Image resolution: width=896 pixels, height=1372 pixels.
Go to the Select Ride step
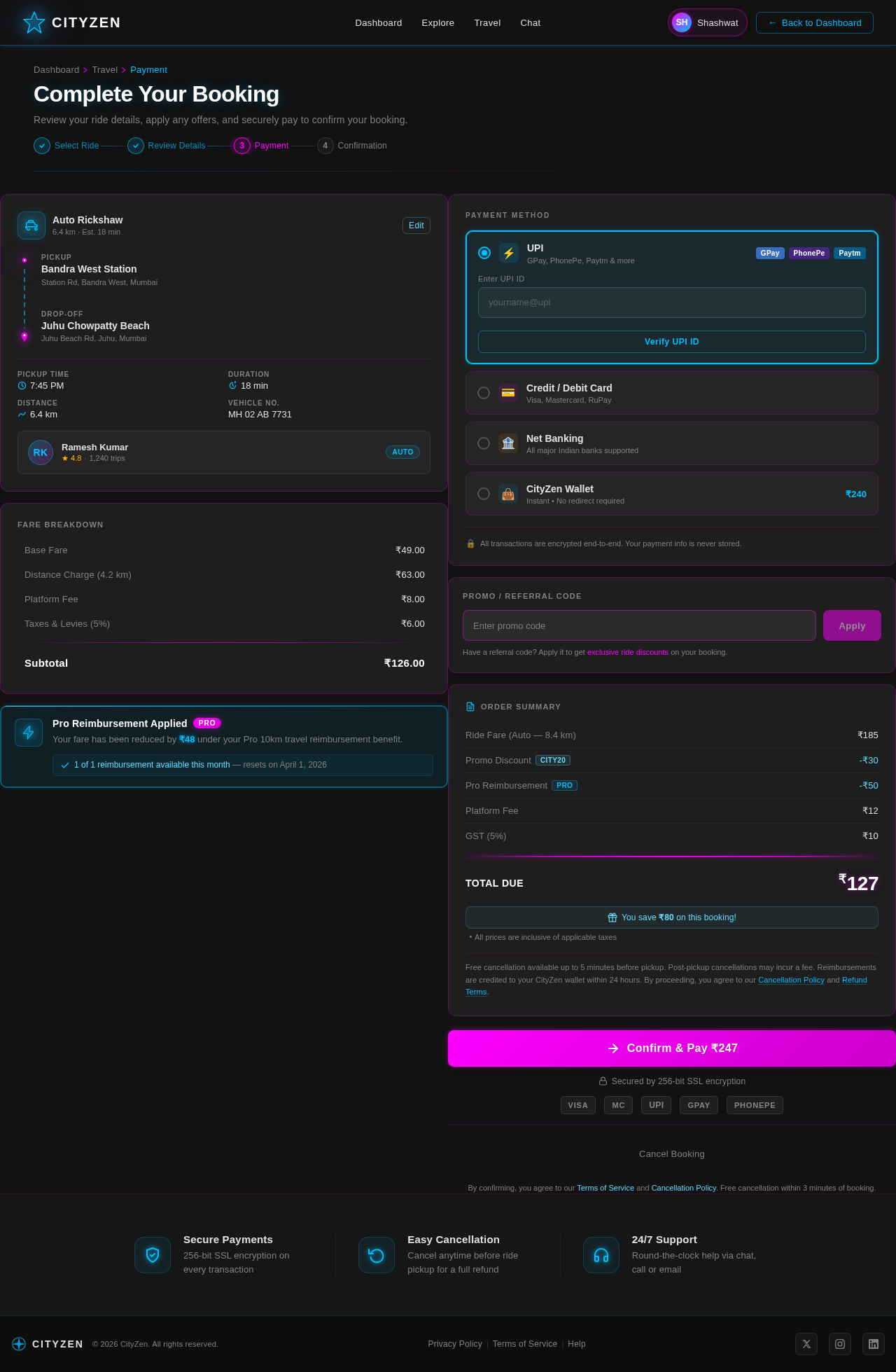pyautogui.click(x=66, y=146)
